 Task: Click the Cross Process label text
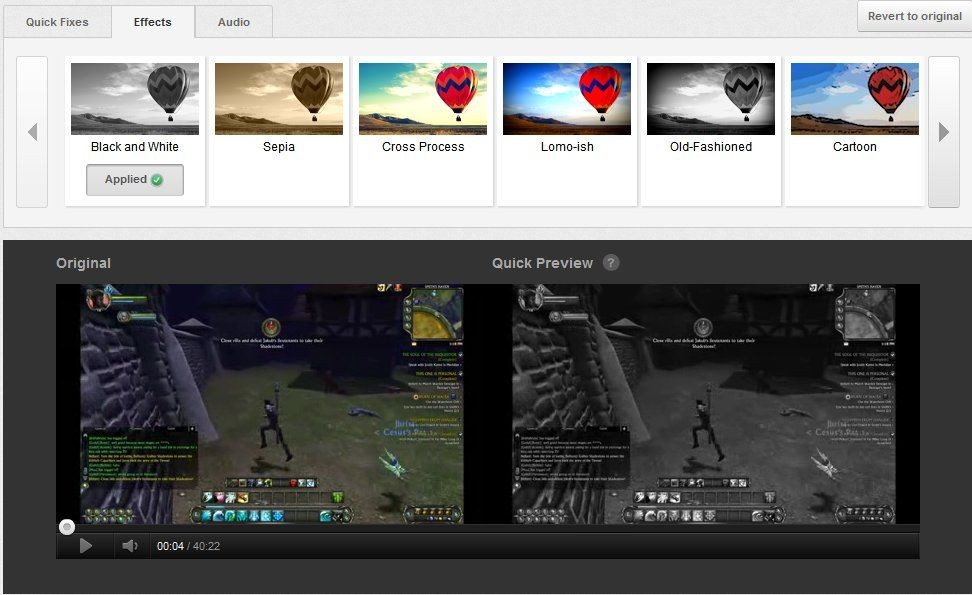(423, 147)
